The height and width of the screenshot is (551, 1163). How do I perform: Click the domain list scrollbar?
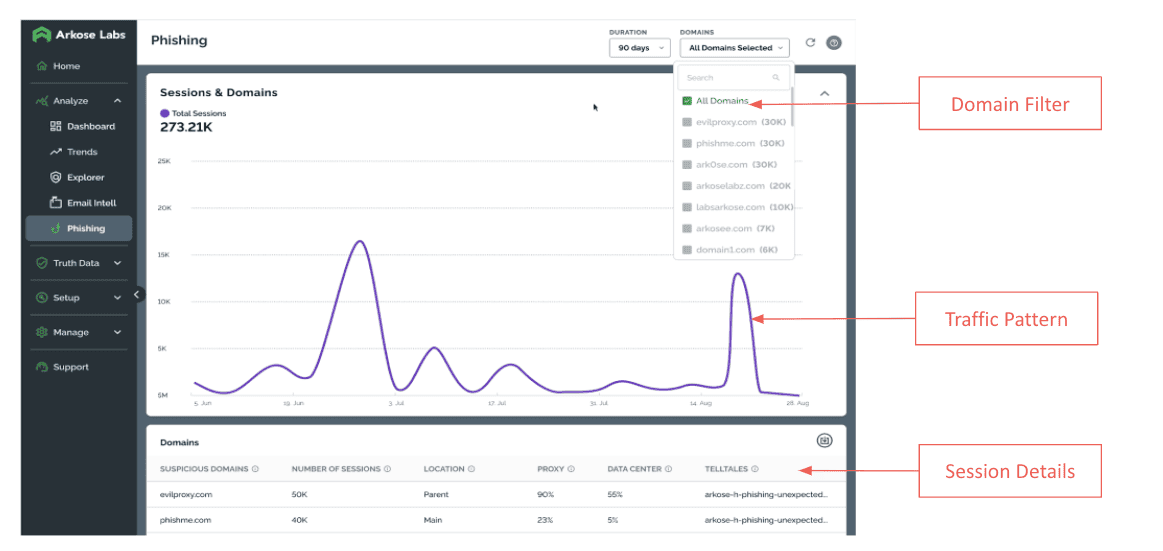[x=792, y=106]
